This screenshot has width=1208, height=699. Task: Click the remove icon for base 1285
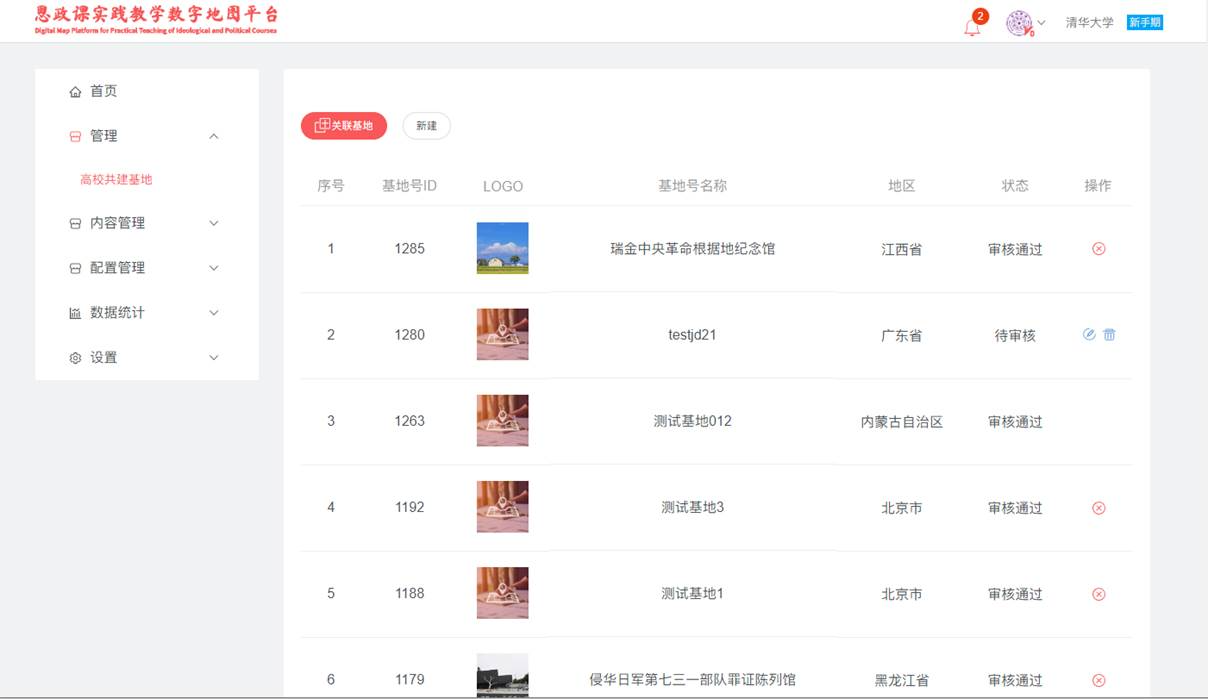(1098, 249)
